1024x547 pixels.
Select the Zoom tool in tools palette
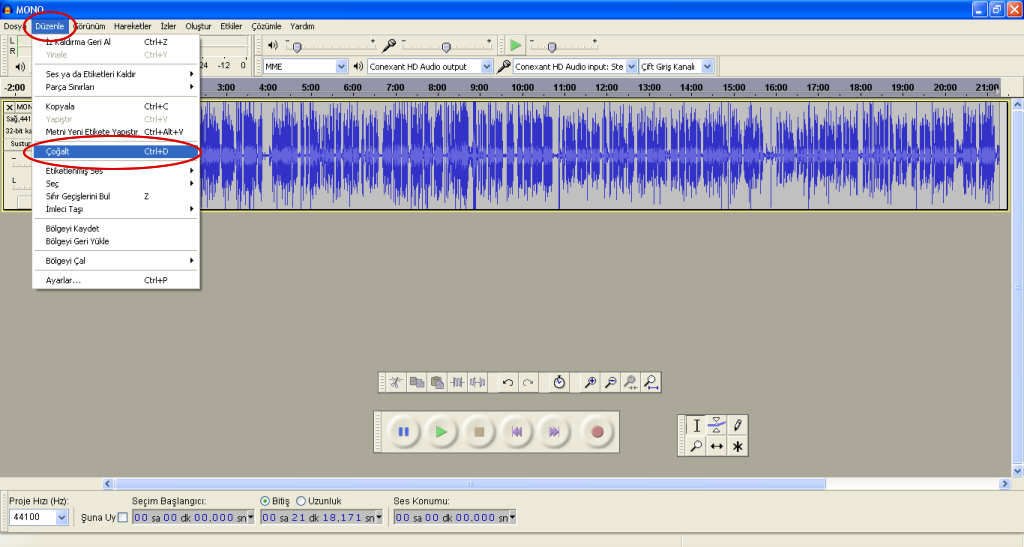click(x=696, y=446)
